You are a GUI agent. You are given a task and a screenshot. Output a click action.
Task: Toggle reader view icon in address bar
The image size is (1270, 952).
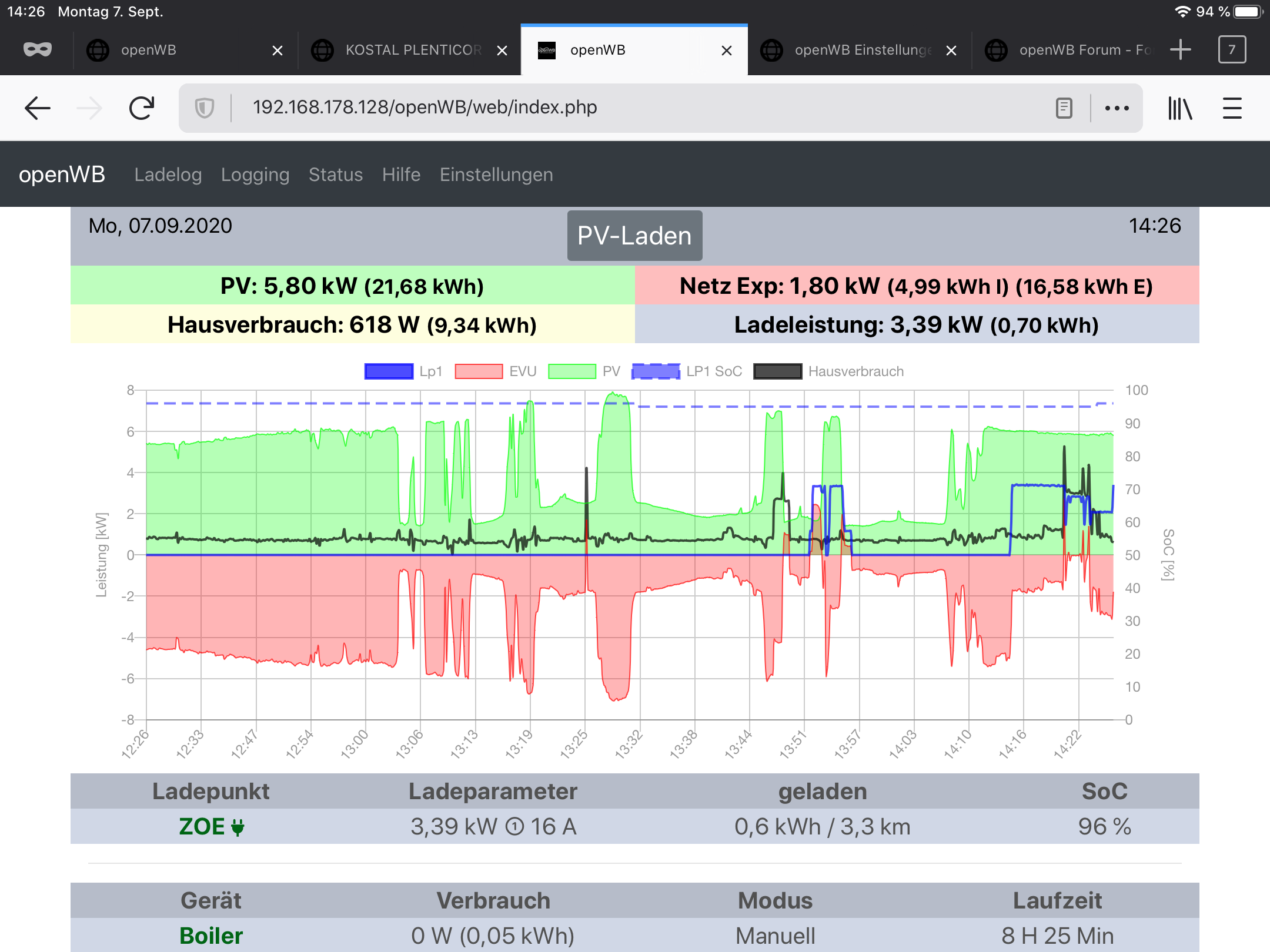coord(1064,108)
